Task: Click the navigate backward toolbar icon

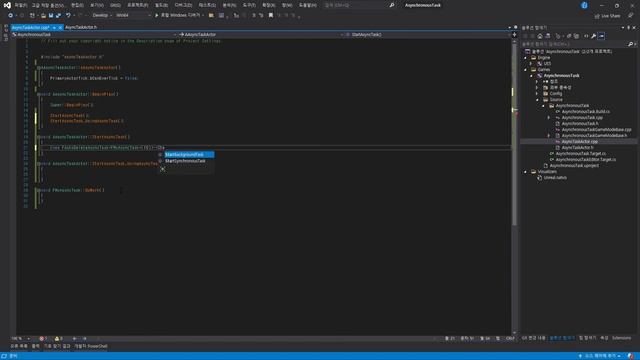Action: click(x=11, y=15)
